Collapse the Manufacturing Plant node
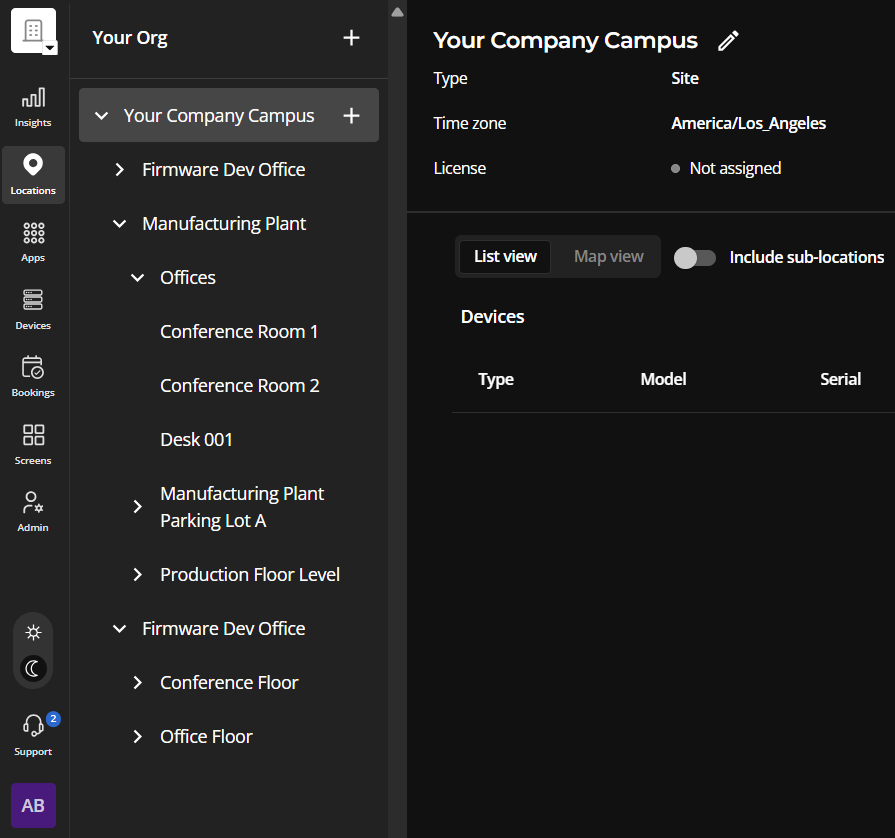The height and width of the screenshot is (838, 895). 119,224
